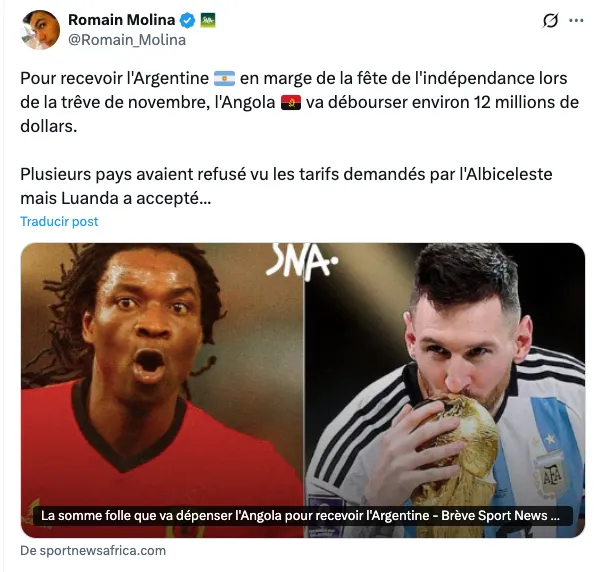Click the paragraph starting 'Plusieurs pays avaient refusé'

pos(286,186)
